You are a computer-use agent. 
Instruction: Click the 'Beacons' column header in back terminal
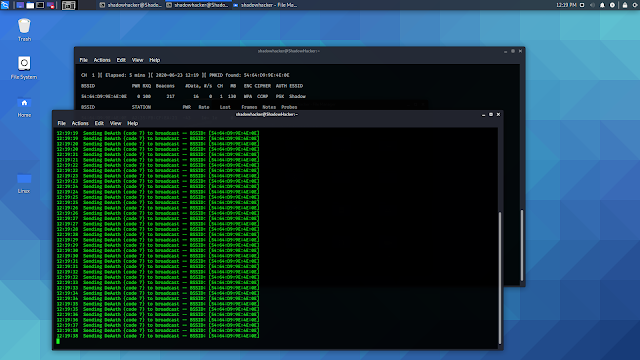coord(165,86)
